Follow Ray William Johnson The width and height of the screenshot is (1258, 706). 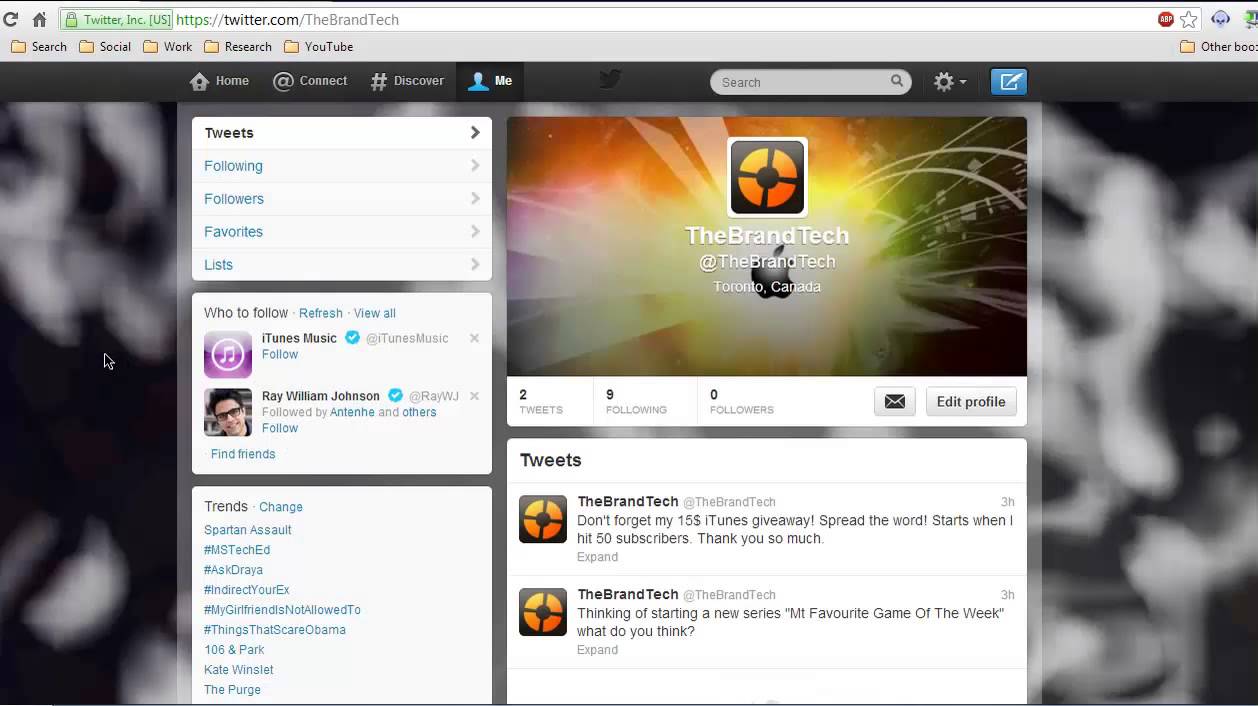(x=280, y=428)
